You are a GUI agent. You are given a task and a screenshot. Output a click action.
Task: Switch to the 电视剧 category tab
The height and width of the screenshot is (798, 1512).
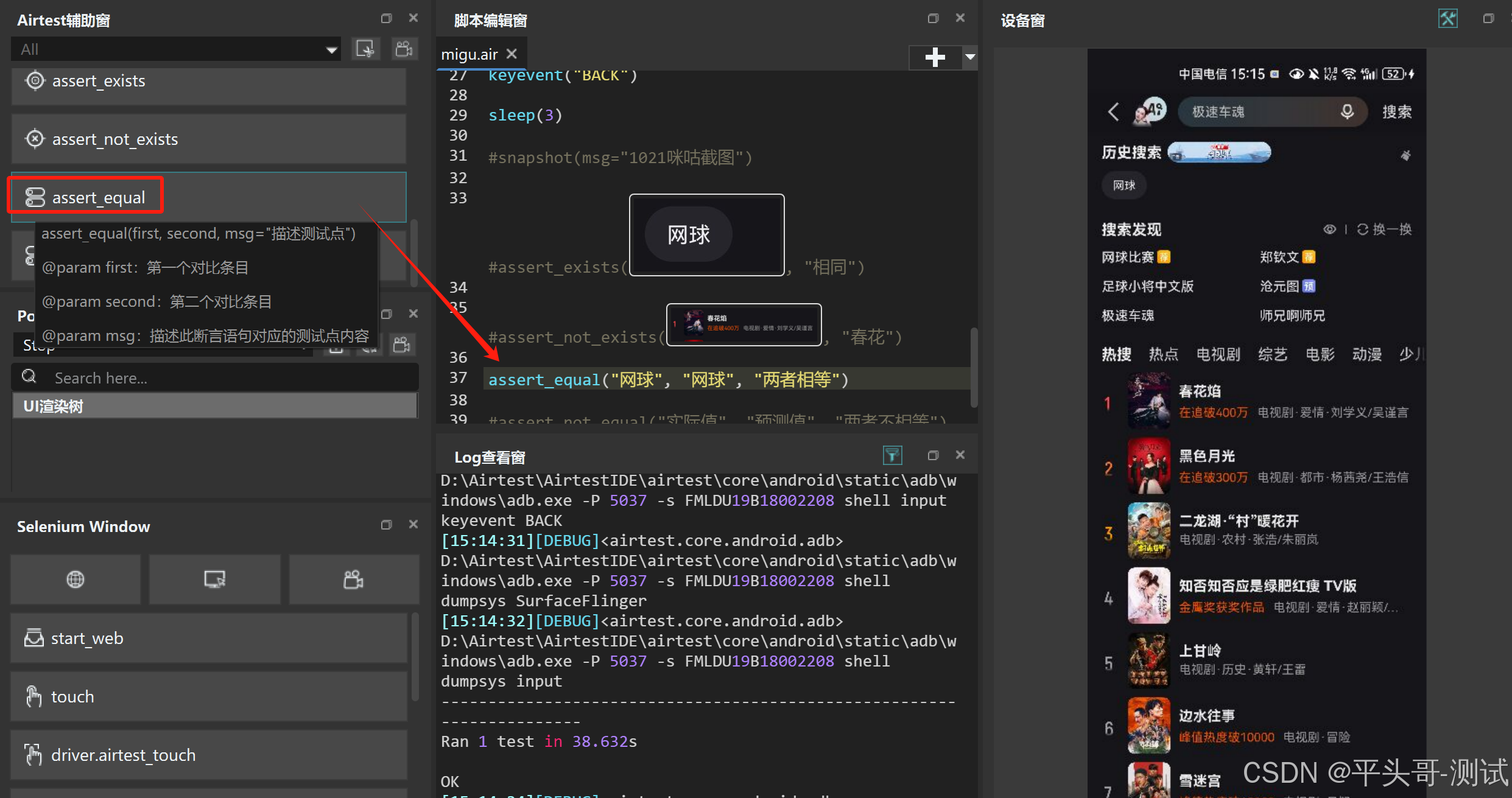point(1218,354)
